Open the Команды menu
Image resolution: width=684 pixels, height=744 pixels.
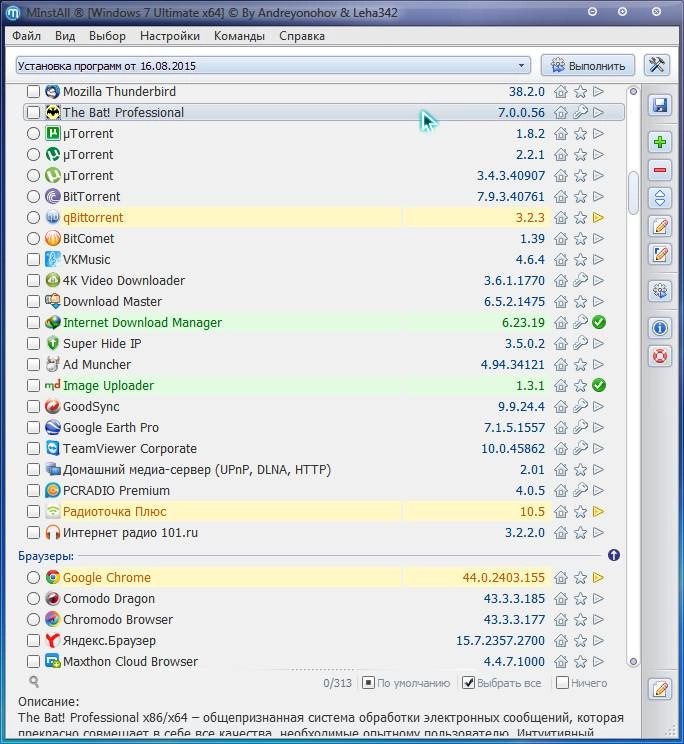point(240,36)
